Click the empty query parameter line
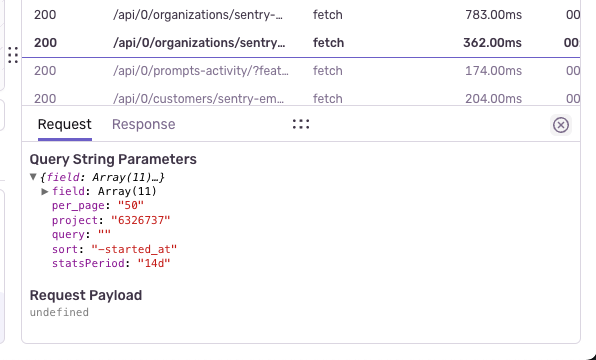This screenshot has width=596, height=360. [81, 235]
